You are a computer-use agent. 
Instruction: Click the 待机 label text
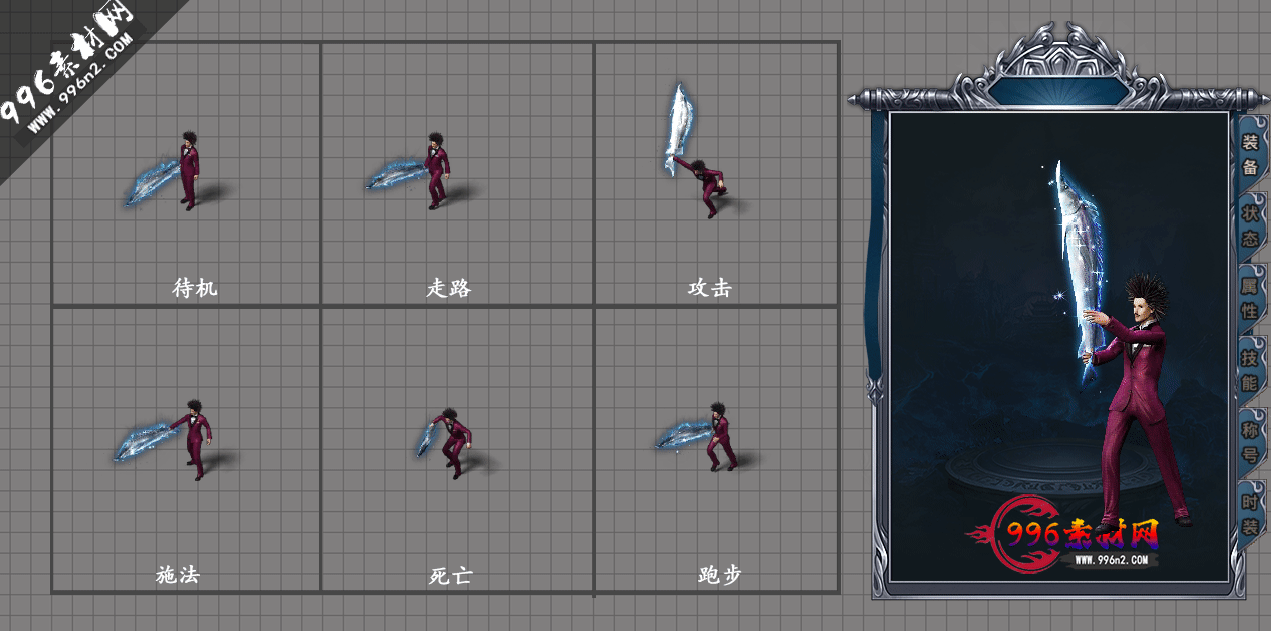click(x=195, y=288)
